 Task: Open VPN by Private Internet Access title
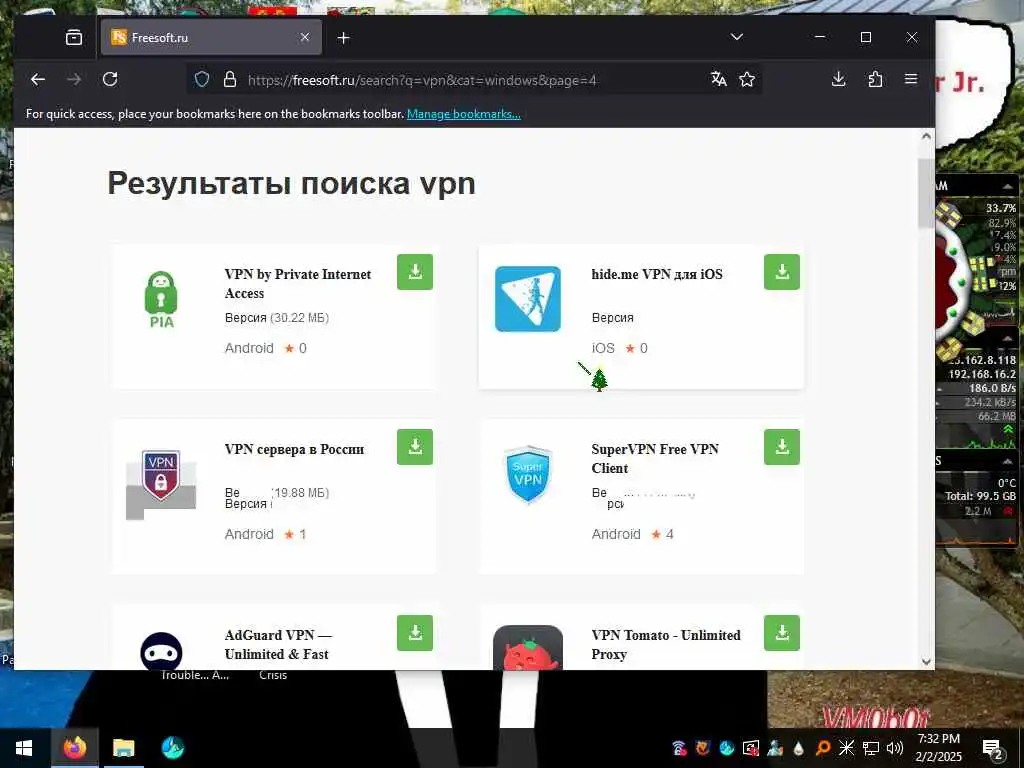point(298,283)
